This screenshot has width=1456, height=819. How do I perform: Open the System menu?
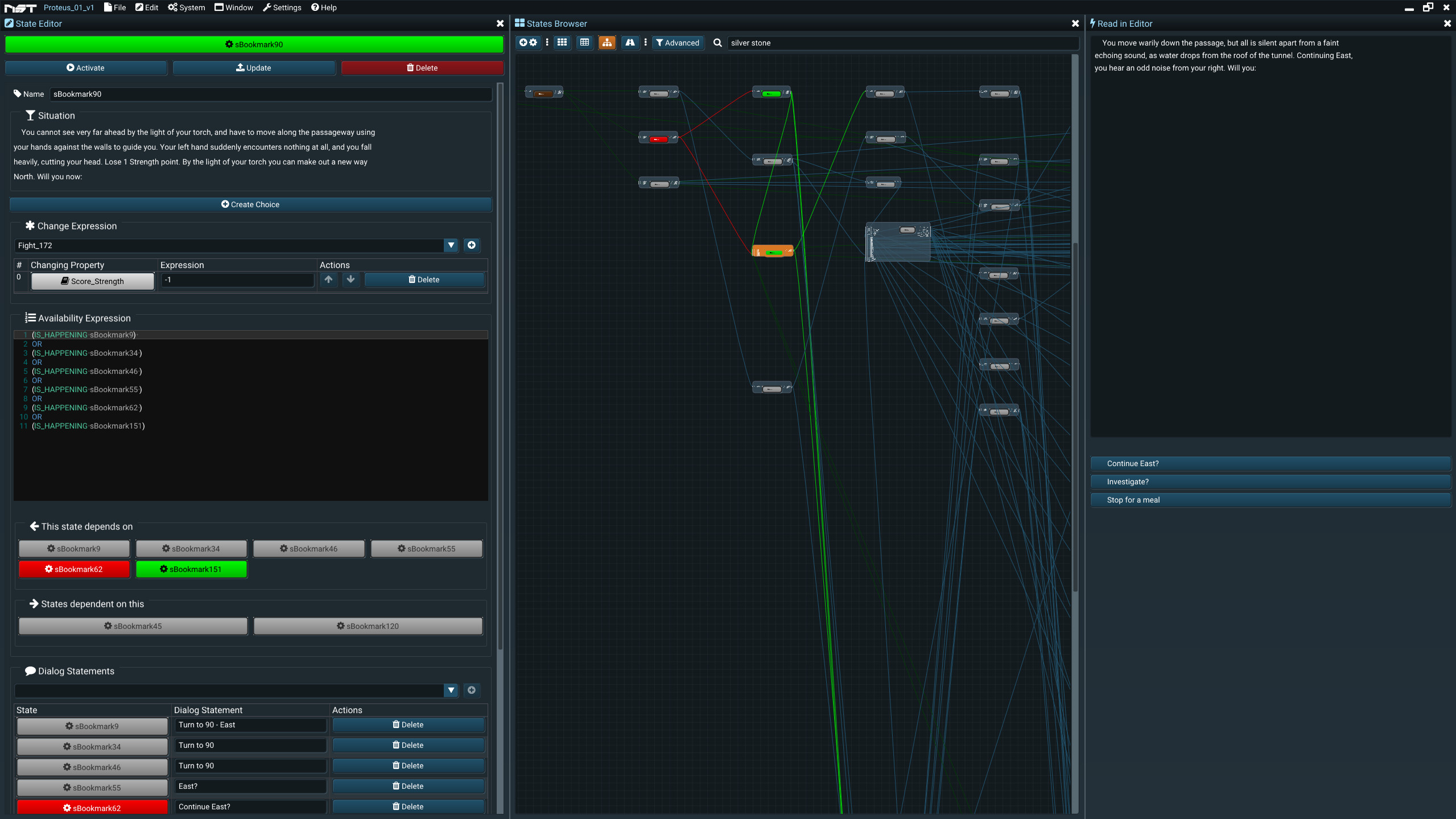[186, 7]
